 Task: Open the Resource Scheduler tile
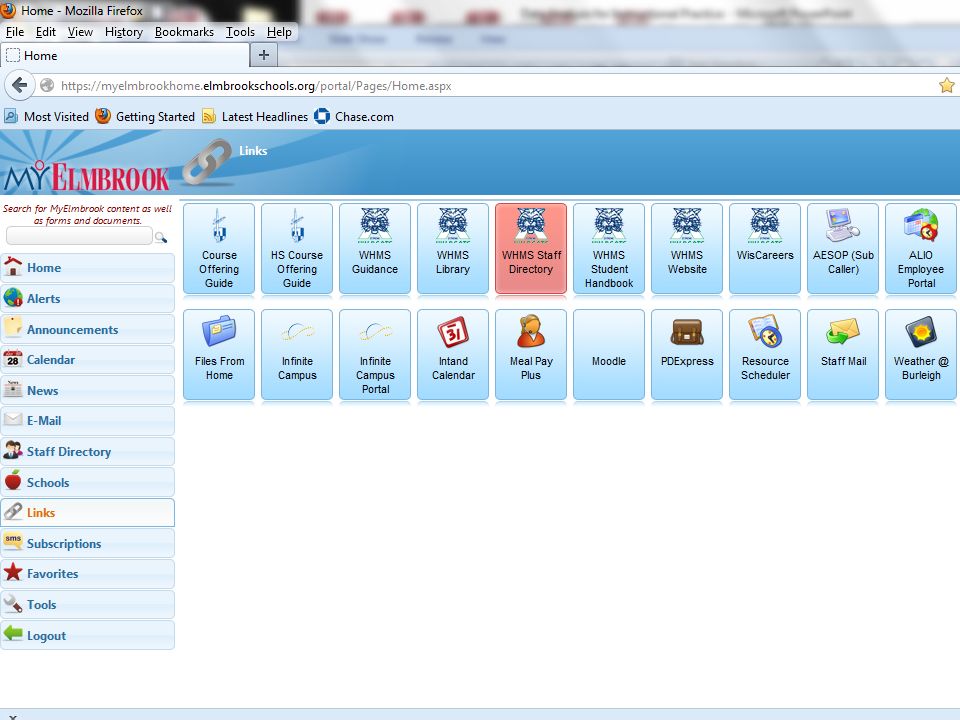(765, 354)
